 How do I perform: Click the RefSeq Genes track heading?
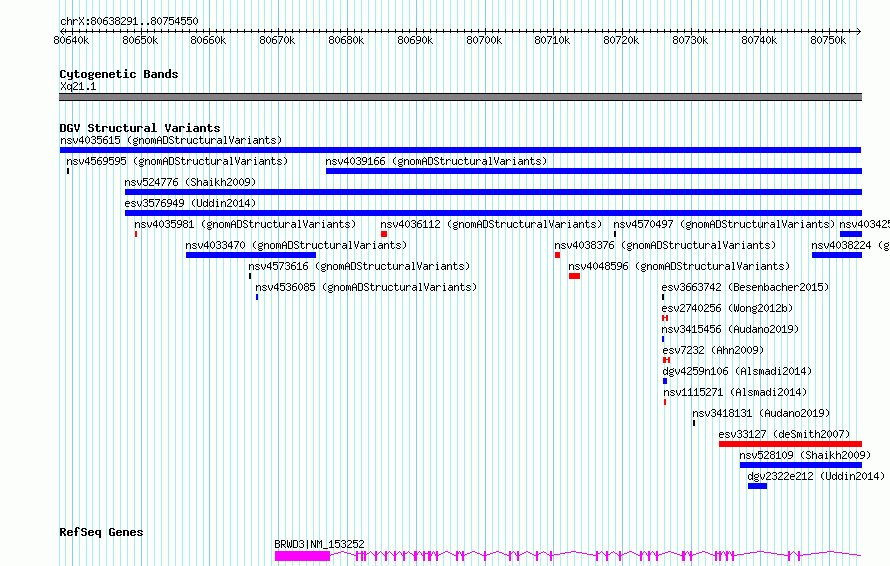click(101, 533)
